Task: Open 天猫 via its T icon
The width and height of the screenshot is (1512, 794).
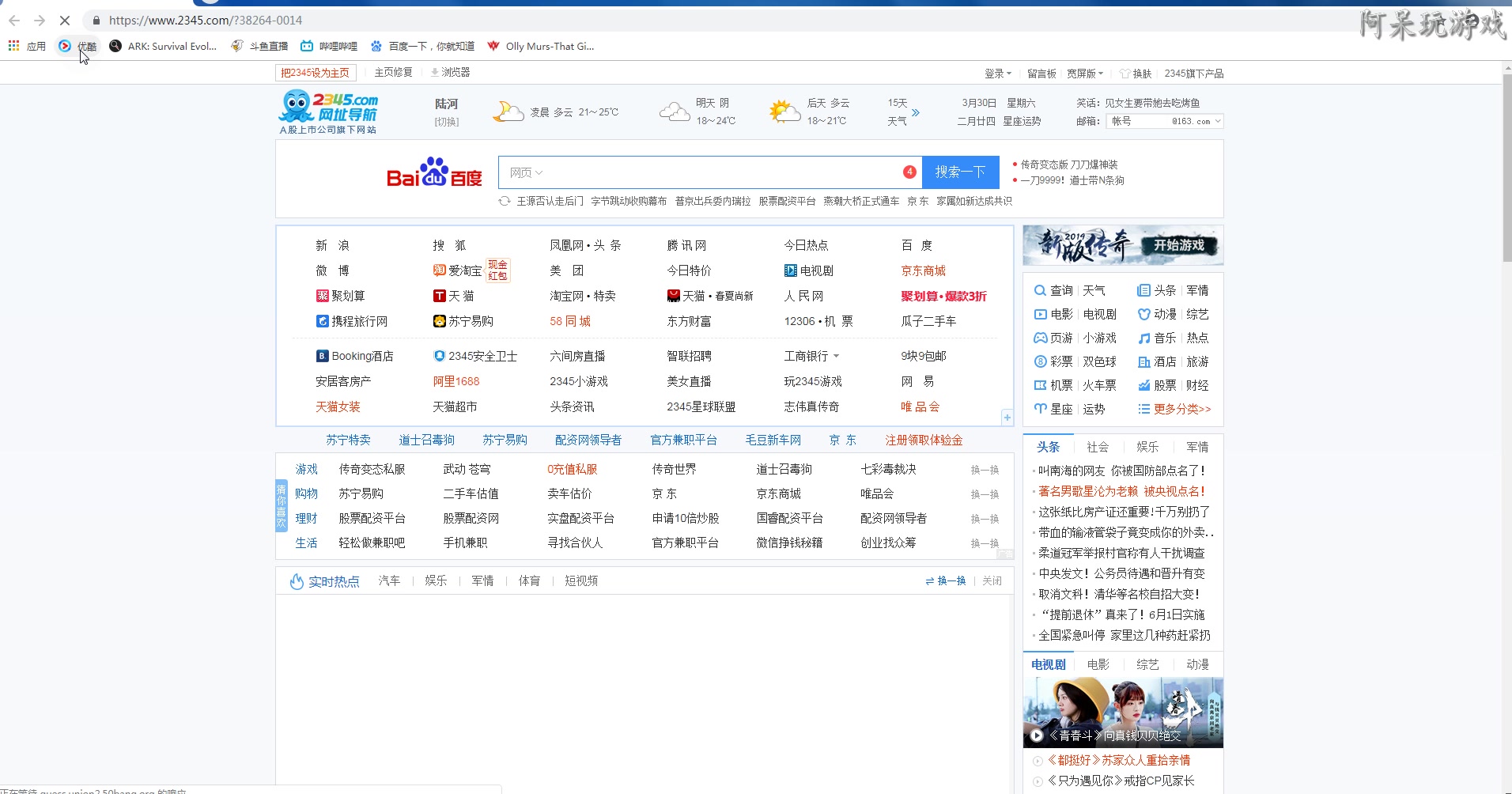Action: tap(439, 296)
